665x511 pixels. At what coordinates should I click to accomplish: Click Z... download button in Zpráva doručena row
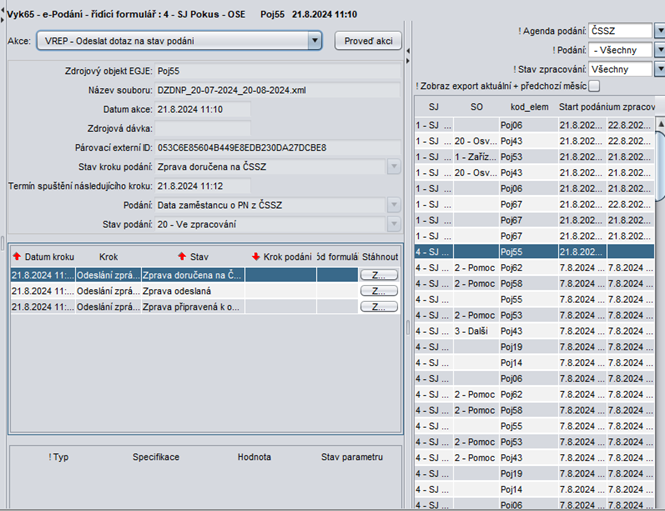[x=379, y=275]
